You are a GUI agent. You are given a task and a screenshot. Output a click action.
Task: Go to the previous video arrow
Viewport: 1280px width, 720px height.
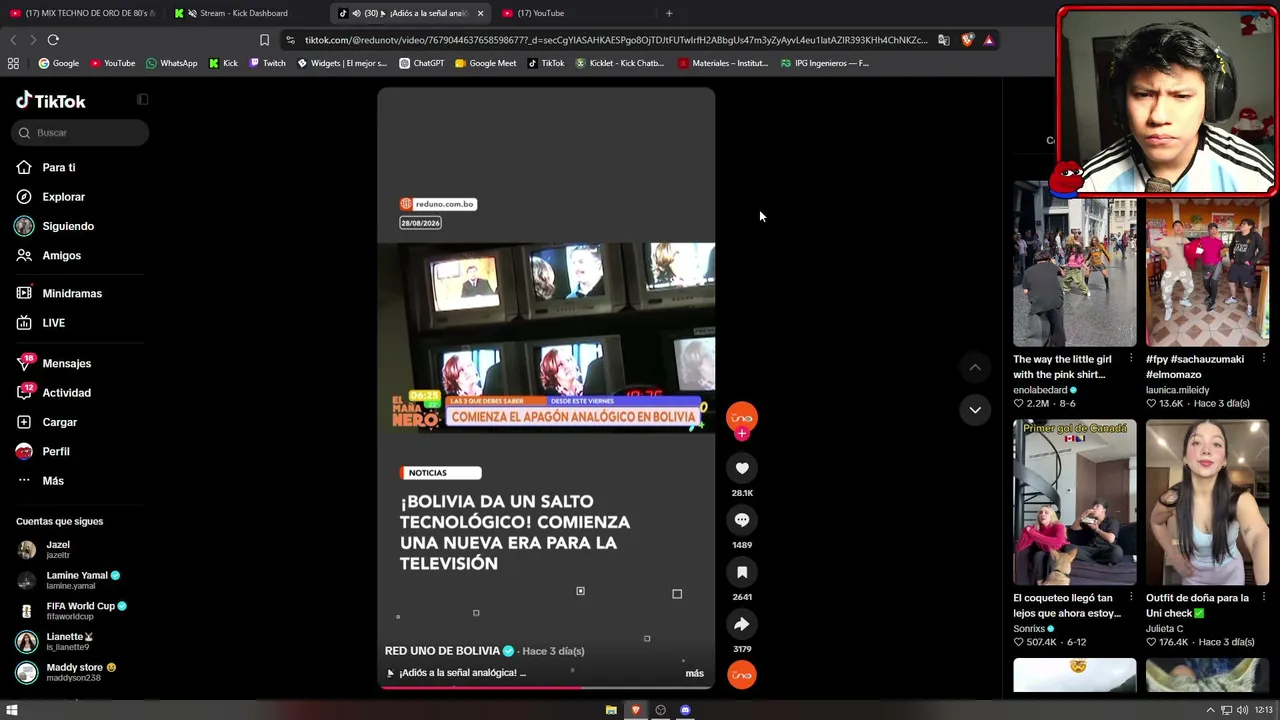(x=975, y=367)
